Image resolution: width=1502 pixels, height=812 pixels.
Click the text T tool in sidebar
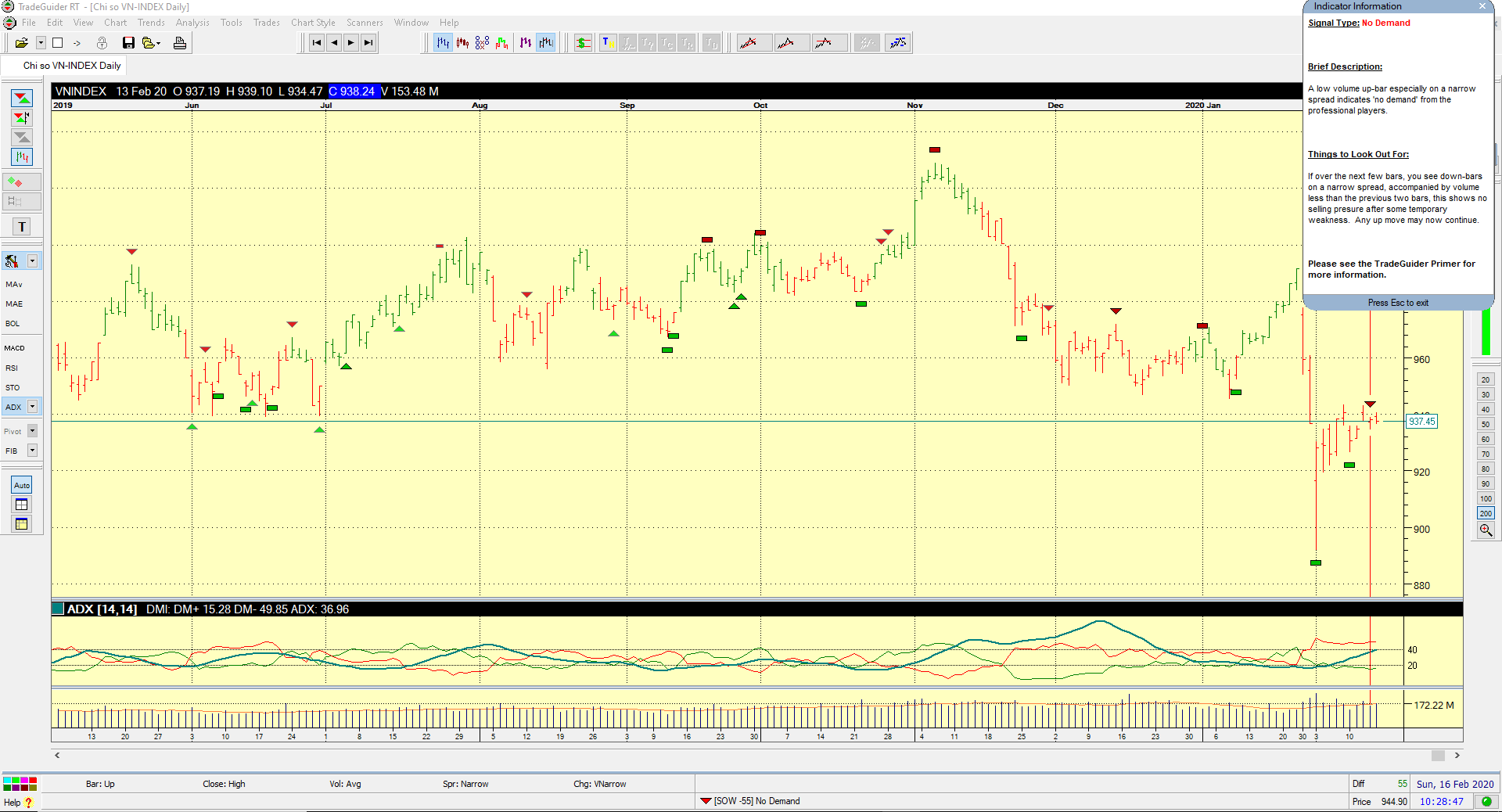22,227
